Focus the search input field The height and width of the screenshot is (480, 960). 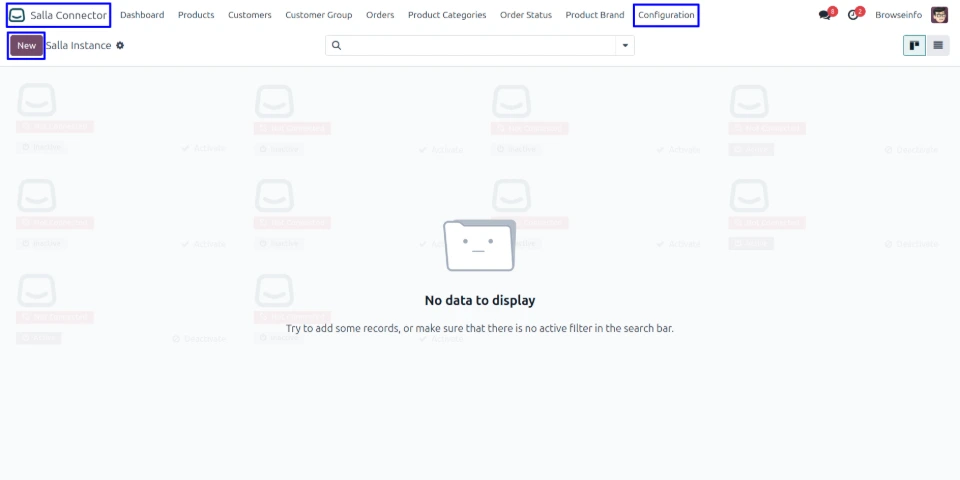[479, 45]
